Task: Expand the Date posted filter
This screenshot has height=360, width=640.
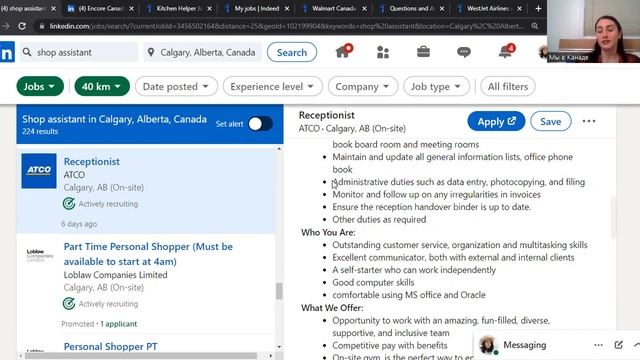Action: [x=176, y=87]
